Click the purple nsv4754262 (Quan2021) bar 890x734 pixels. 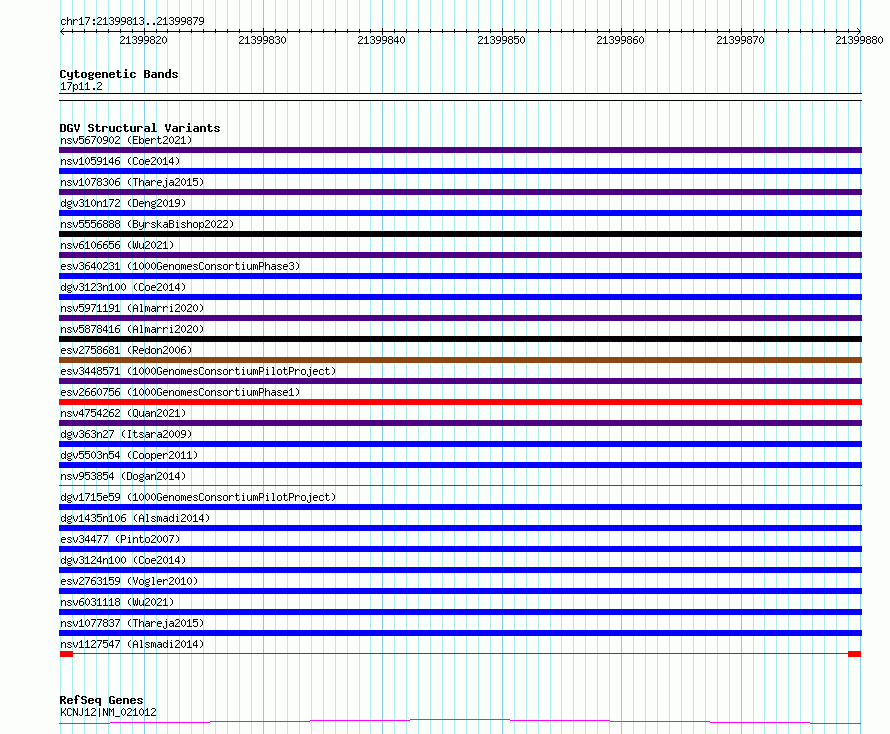(460, 423)
